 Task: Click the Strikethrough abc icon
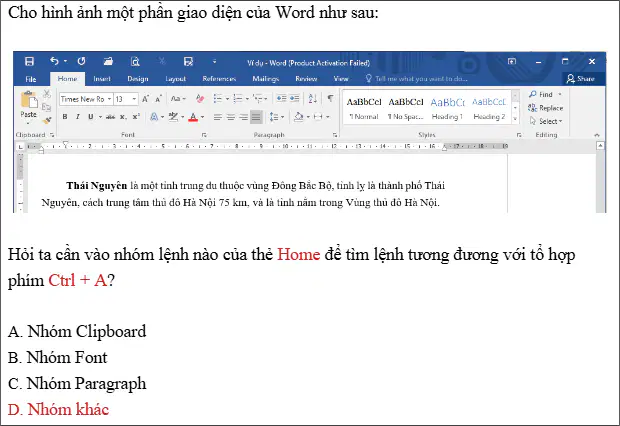pos(110,117)
